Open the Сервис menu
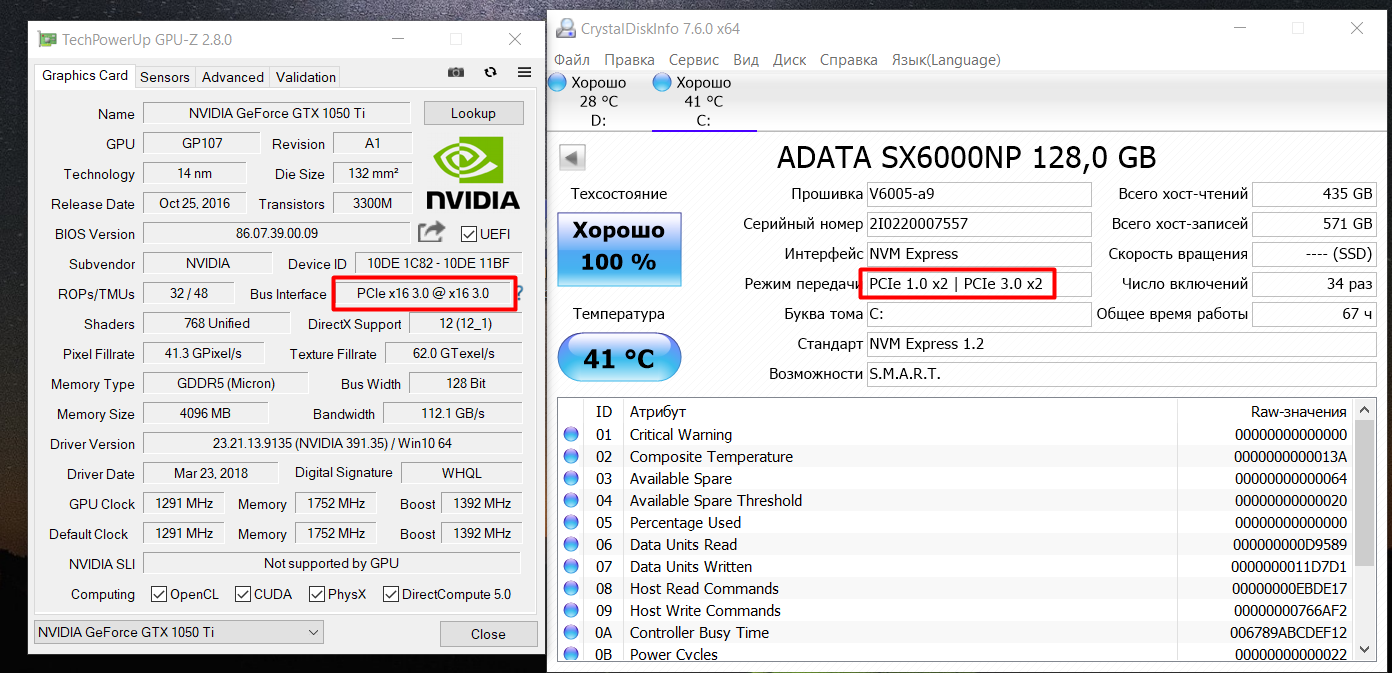 tap(694, 60)
